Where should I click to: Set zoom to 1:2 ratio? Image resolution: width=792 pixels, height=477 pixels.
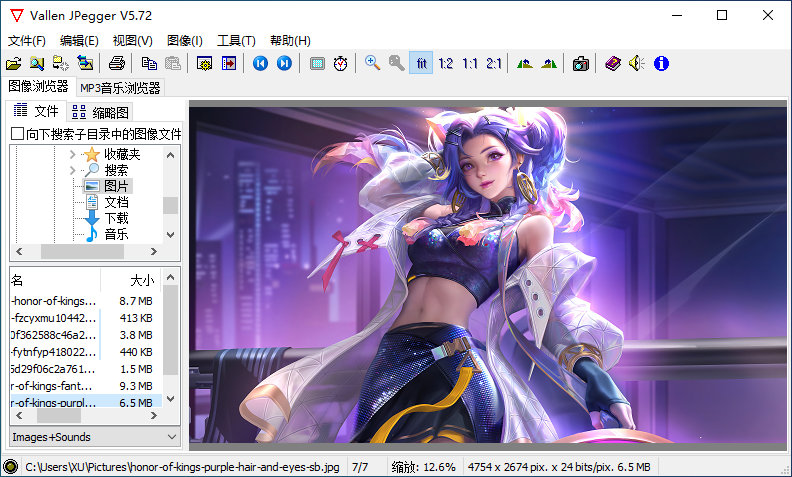446,64
